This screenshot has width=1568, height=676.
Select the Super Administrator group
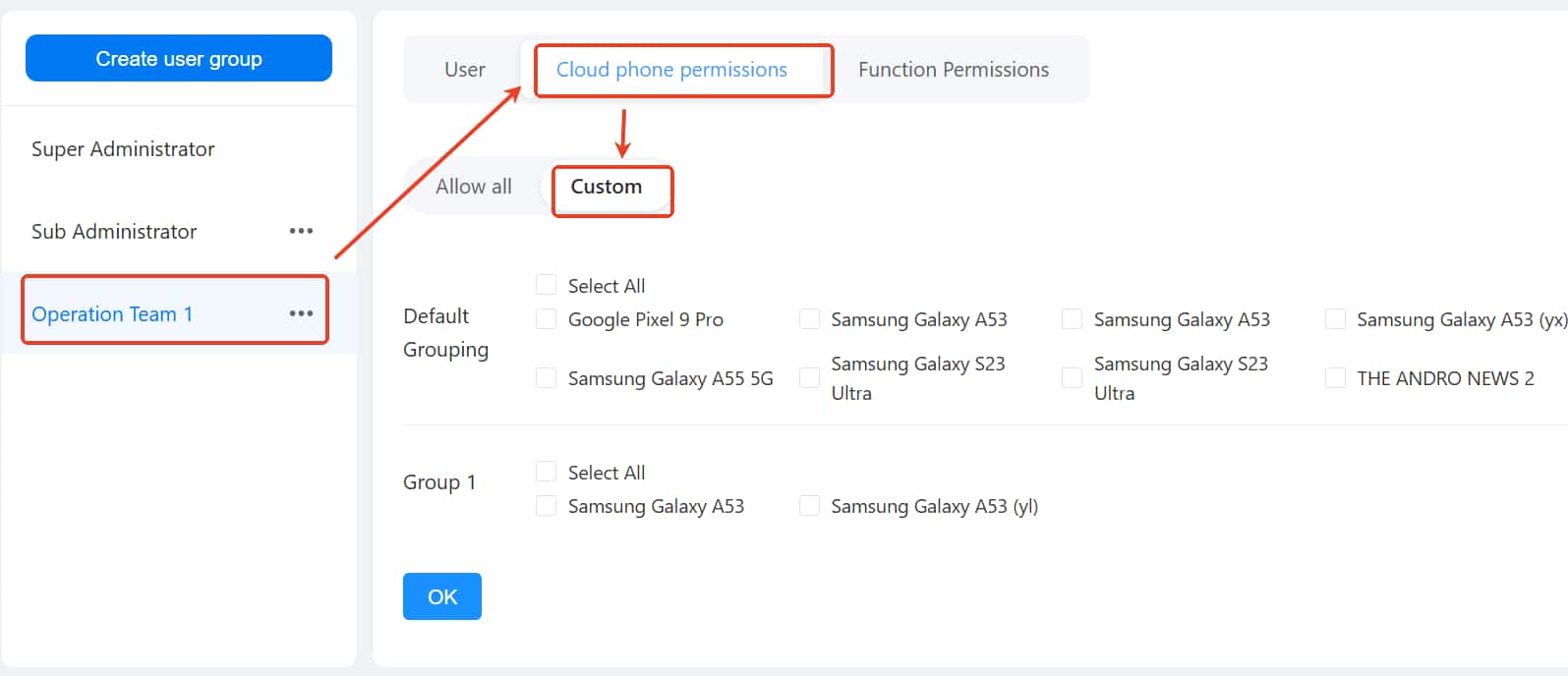123,149
